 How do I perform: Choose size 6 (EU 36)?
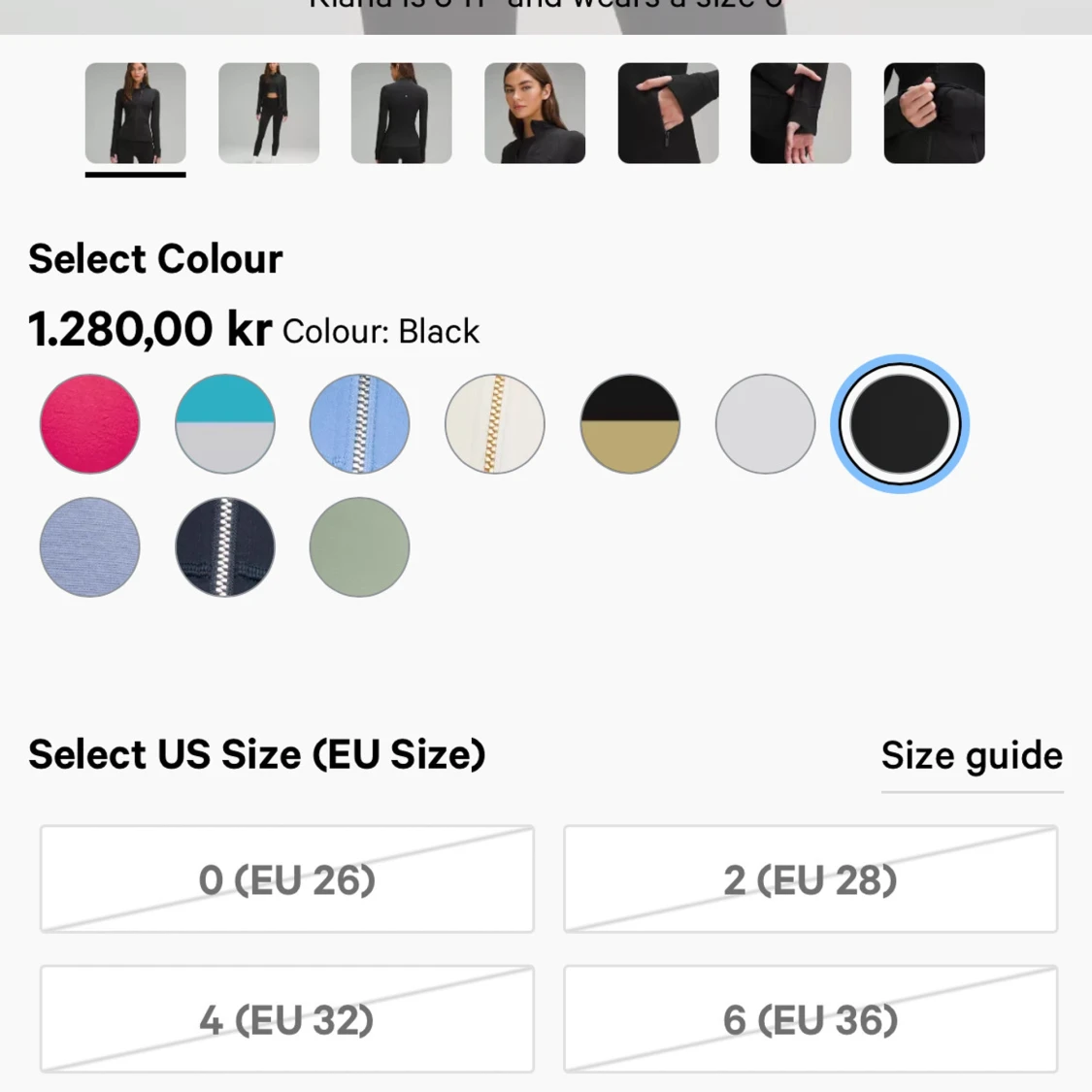point(811,1019)
